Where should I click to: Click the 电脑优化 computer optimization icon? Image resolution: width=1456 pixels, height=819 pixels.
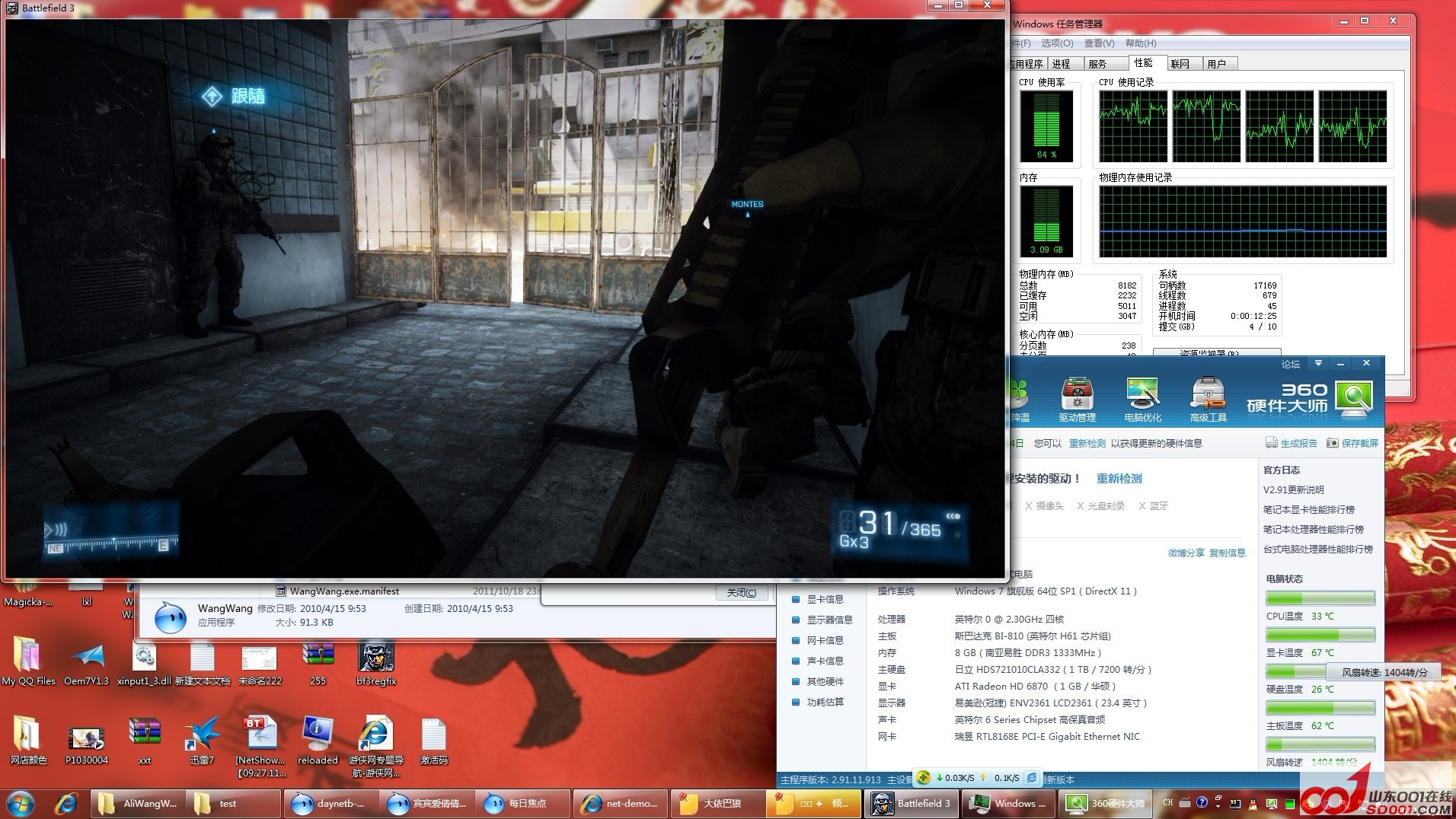pos(1142,399)
